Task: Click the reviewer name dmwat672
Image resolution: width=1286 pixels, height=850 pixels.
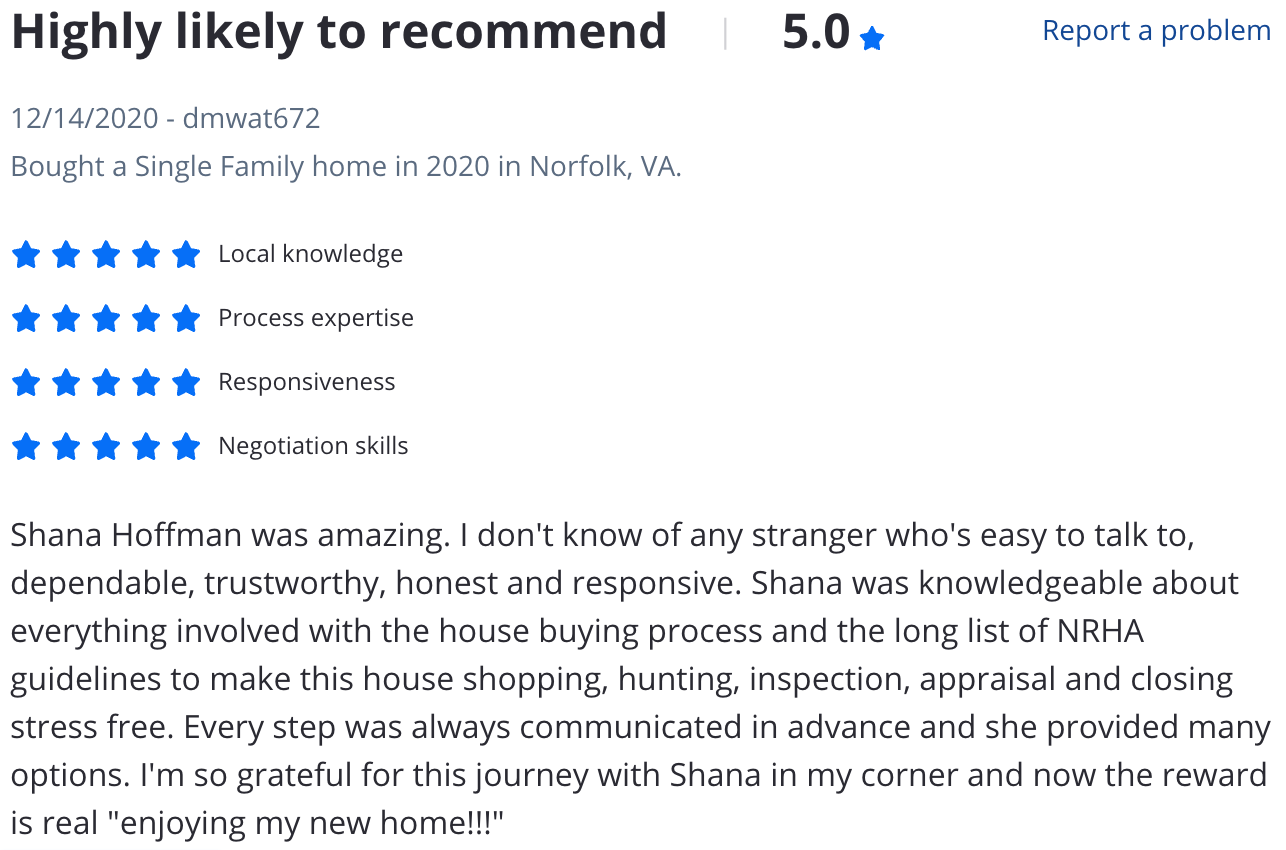Action: (x=251, y=118)
